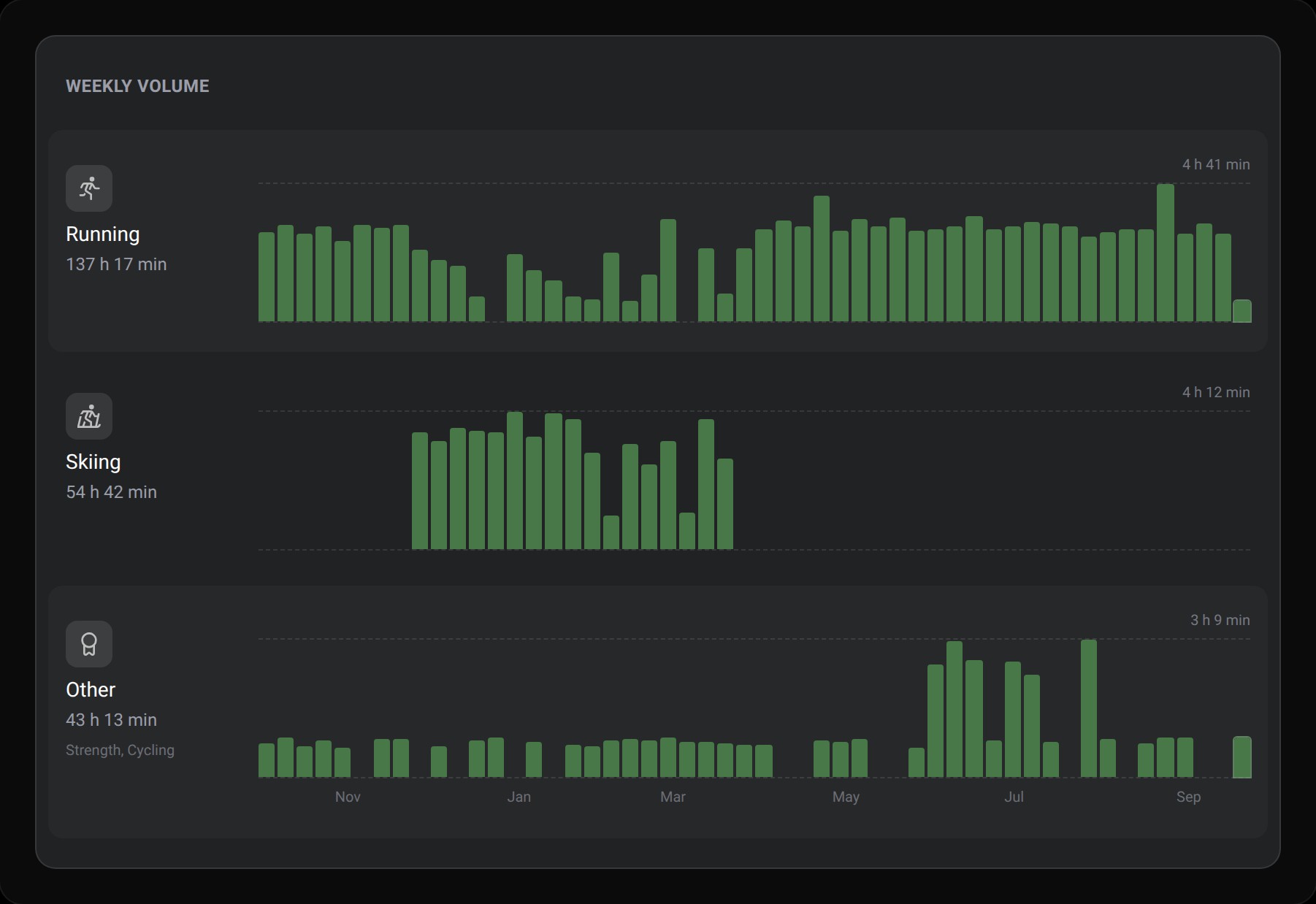Select the tallest Running bar reaching the maximum line

pyautogui.click(x=1166, y=253)
